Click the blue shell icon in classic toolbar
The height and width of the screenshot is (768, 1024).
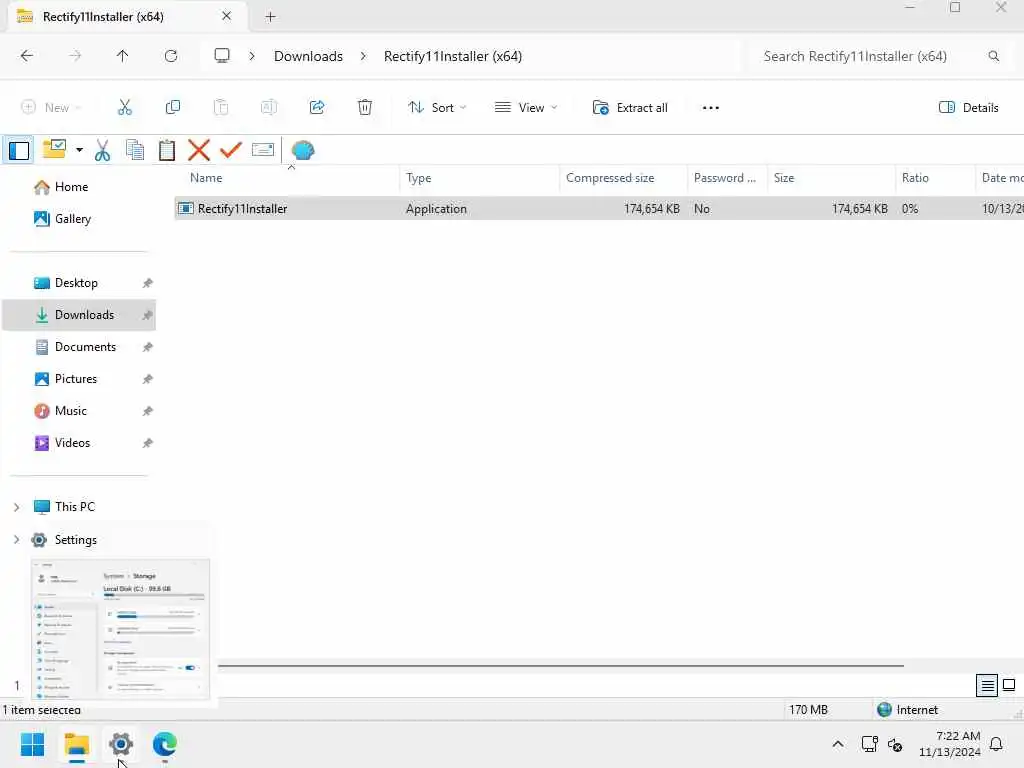(303, 150)
